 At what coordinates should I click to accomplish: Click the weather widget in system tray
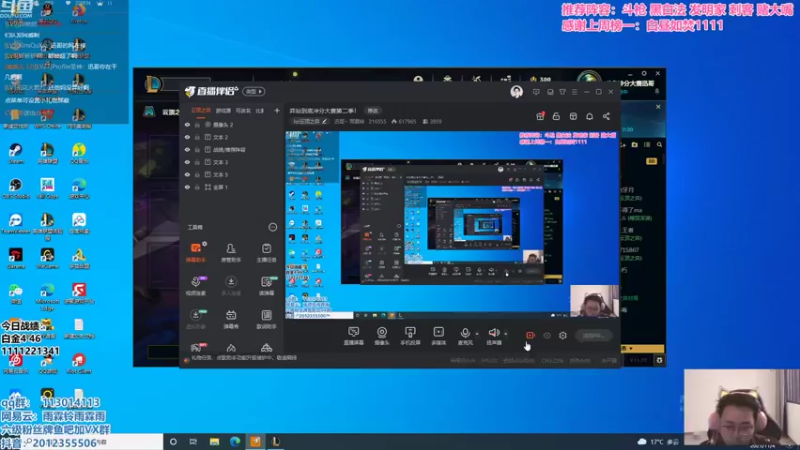coord(658,441)
